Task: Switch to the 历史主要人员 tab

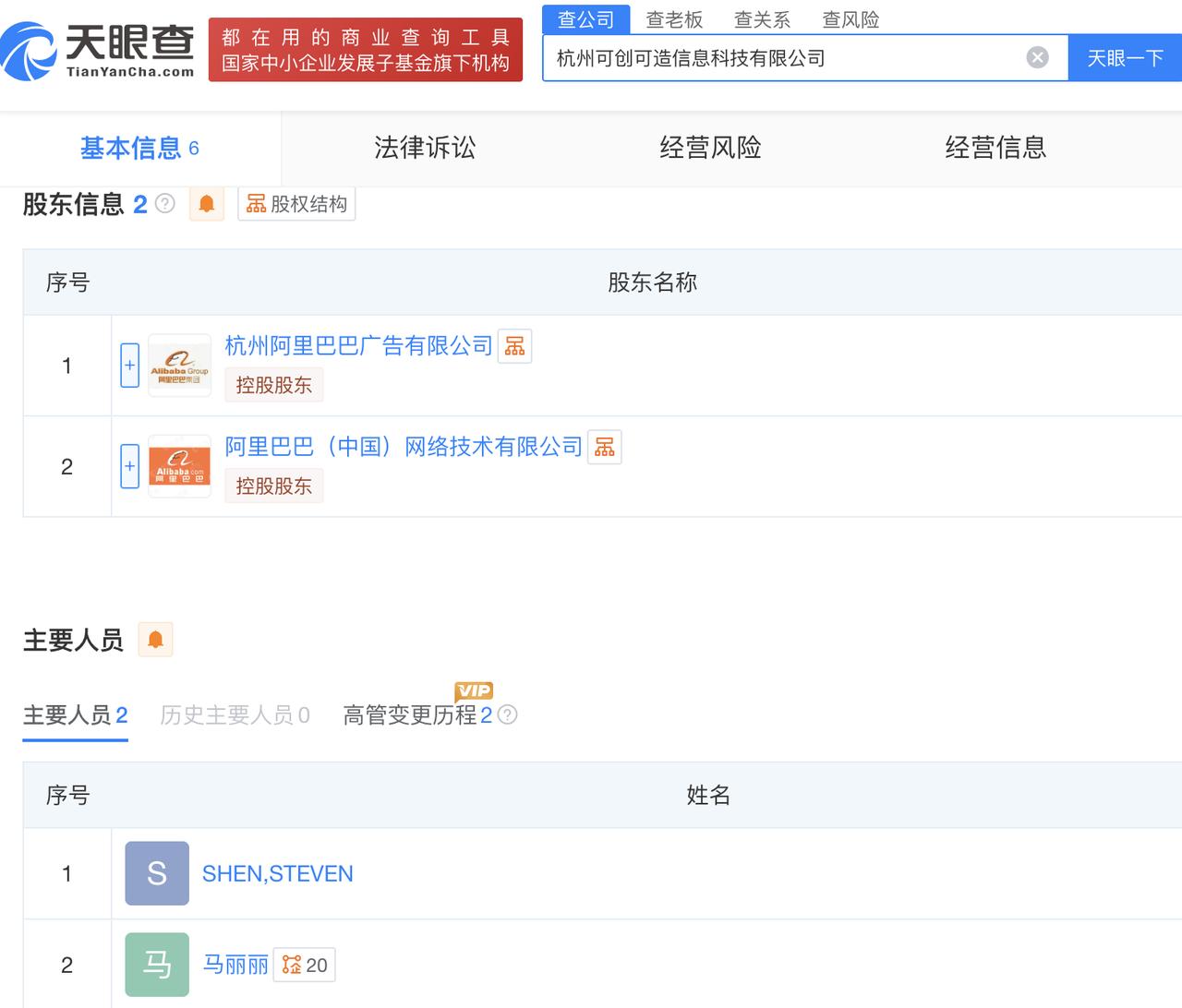Action: 235,714
